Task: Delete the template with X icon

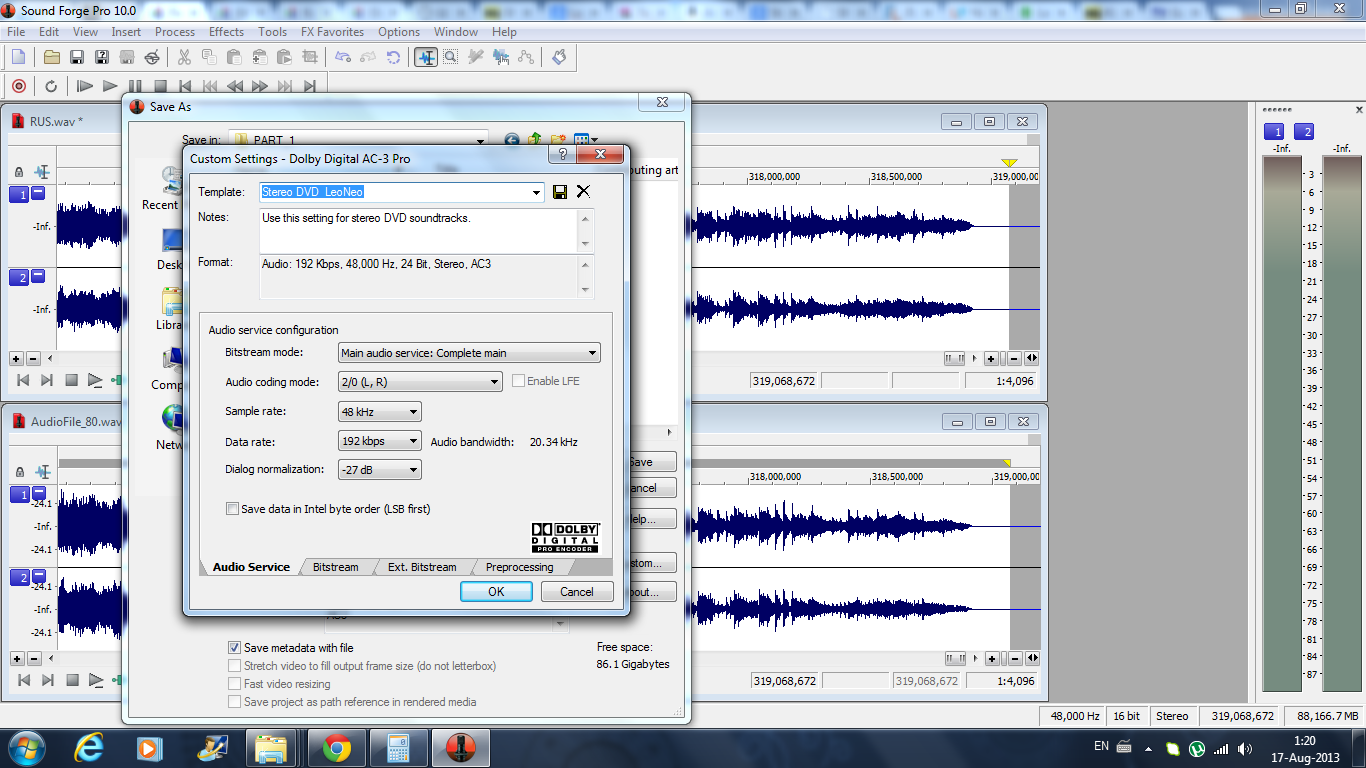Action: coord(583,192)
